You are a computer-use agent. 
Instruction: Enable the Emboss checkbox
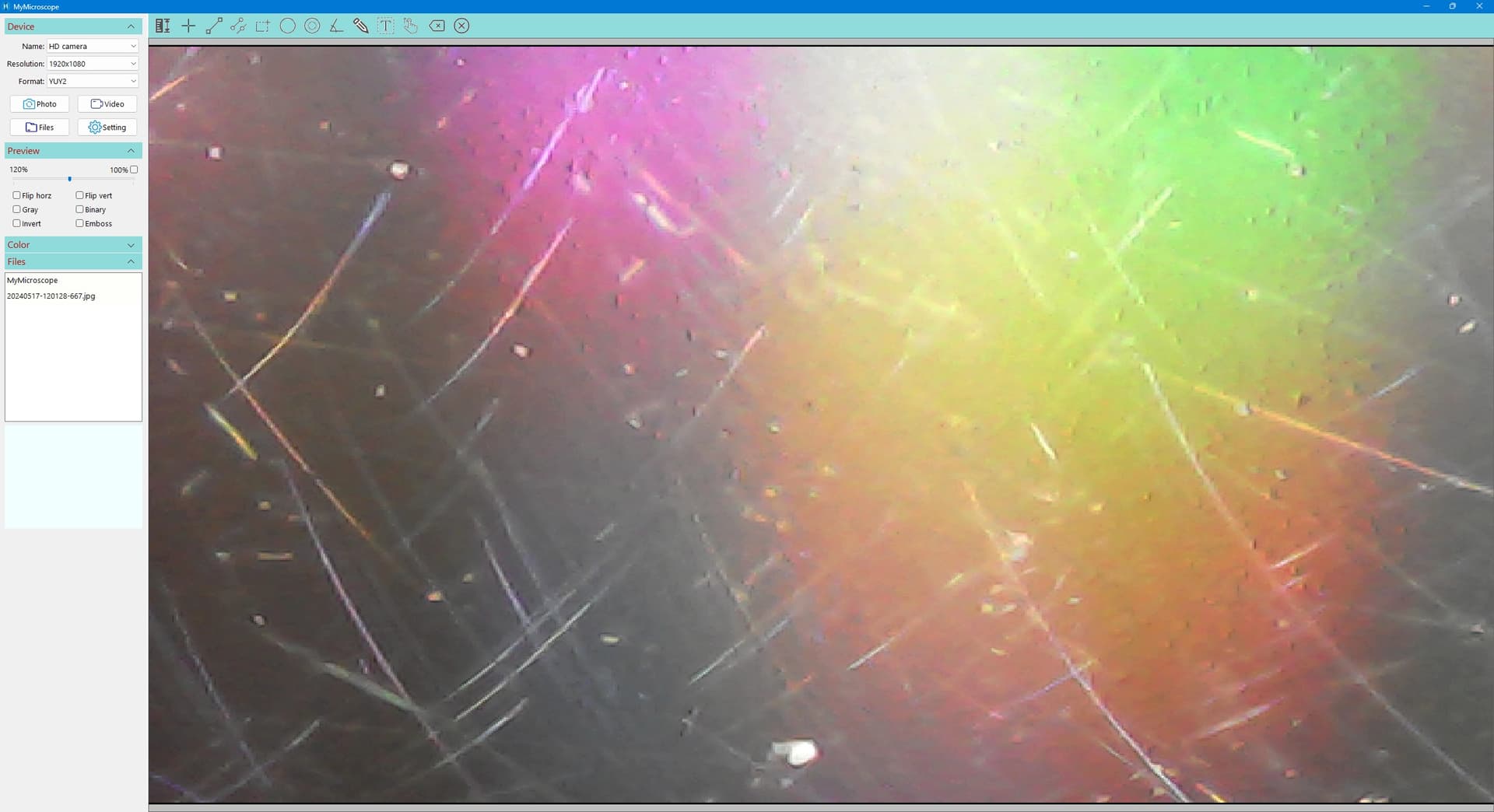click(x=79, y=223)
